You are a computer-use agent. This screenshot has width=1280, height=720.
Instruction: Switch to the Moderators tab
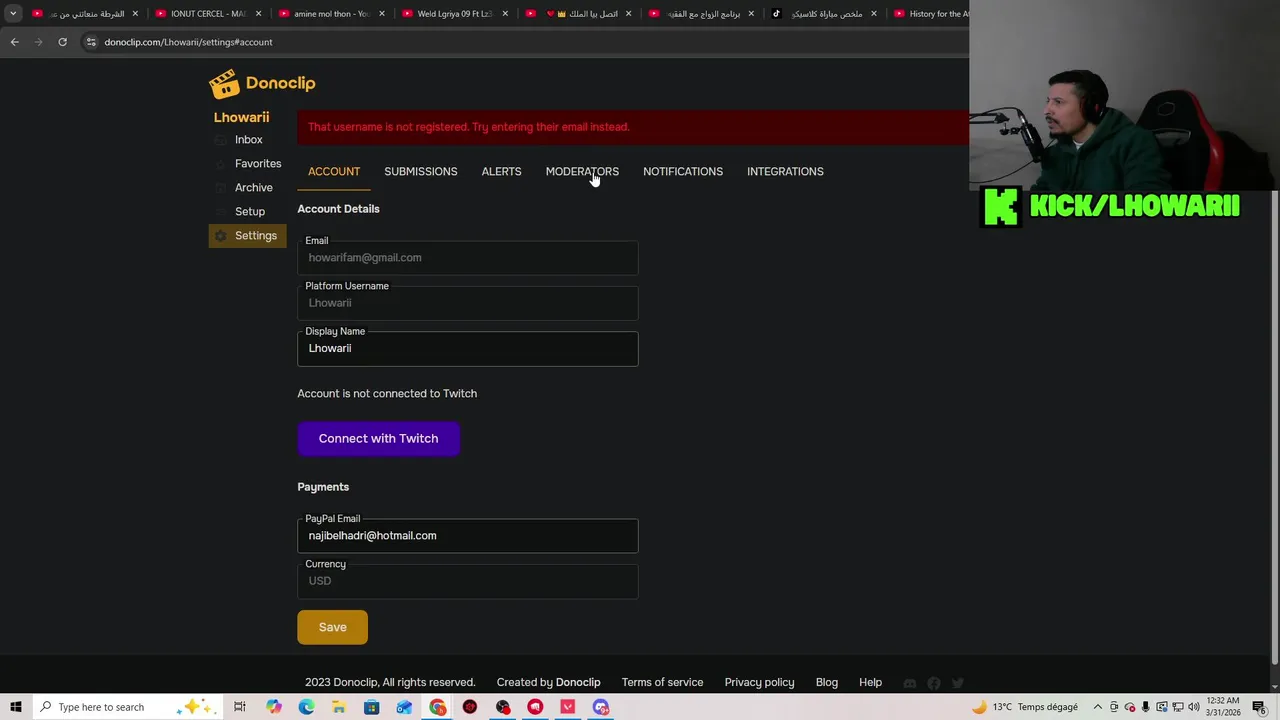[582, 172]
